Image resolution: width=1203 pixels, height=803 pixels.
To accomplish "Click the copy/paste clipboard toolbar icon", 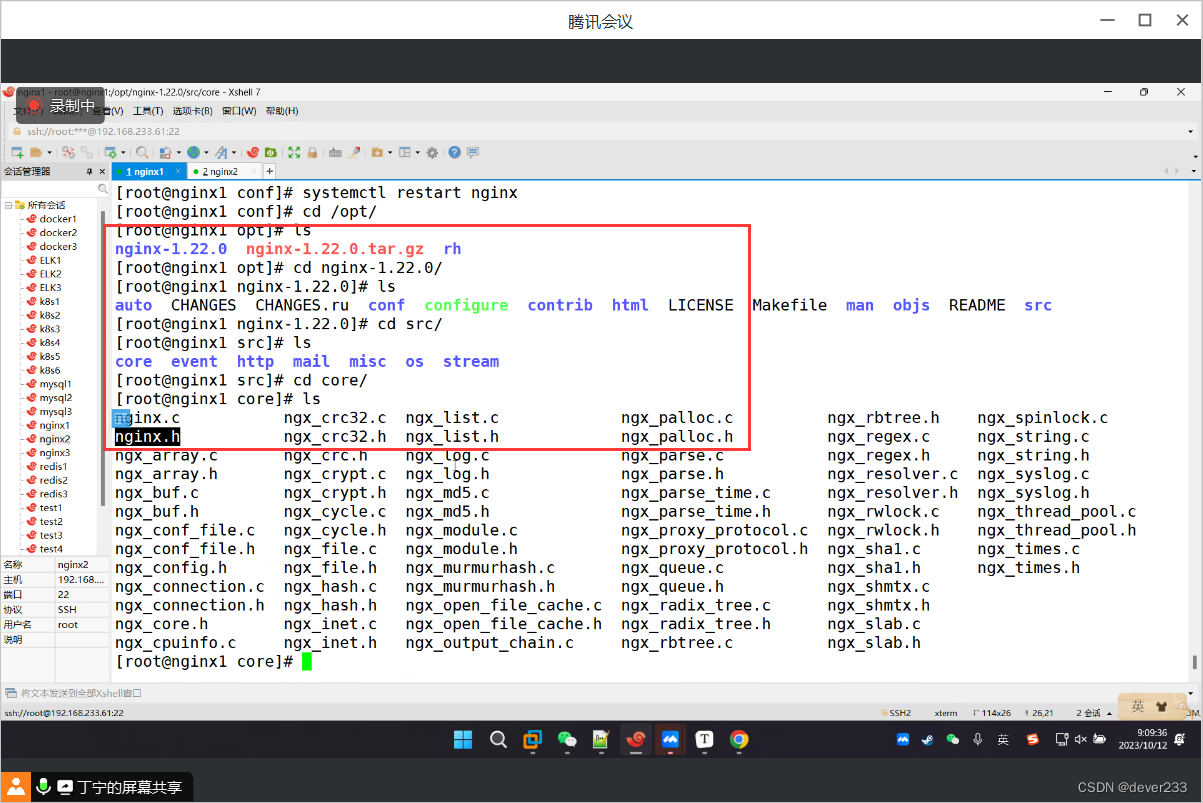I will pos(165,153).
